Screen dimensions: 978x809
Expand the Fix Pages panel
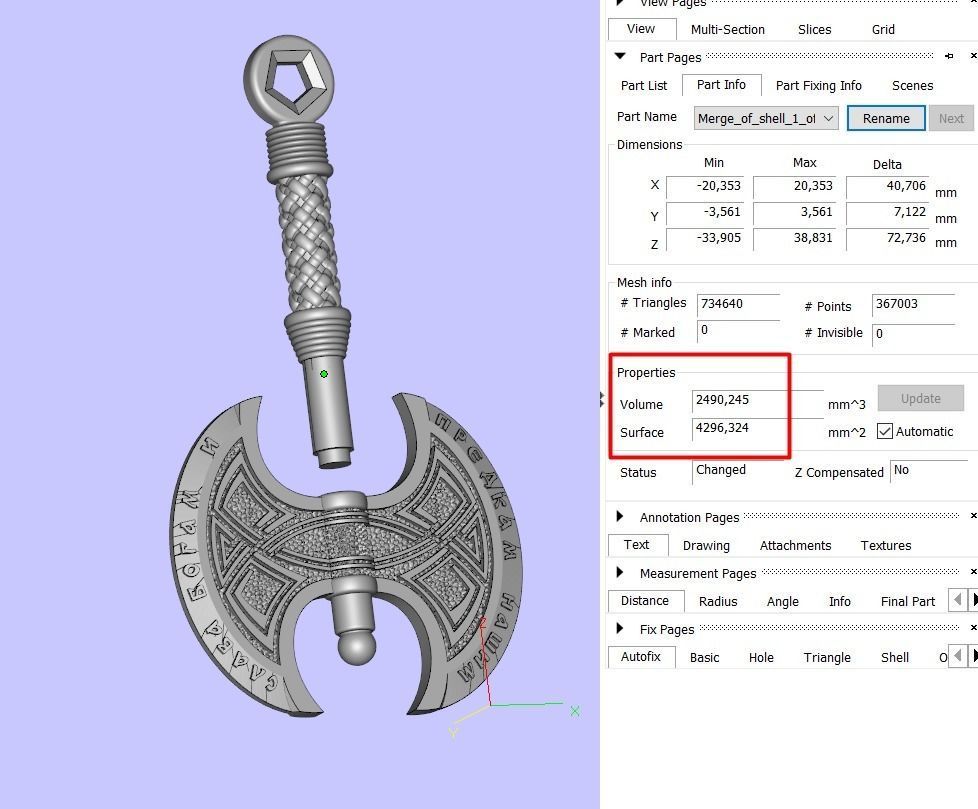point(619,629)
